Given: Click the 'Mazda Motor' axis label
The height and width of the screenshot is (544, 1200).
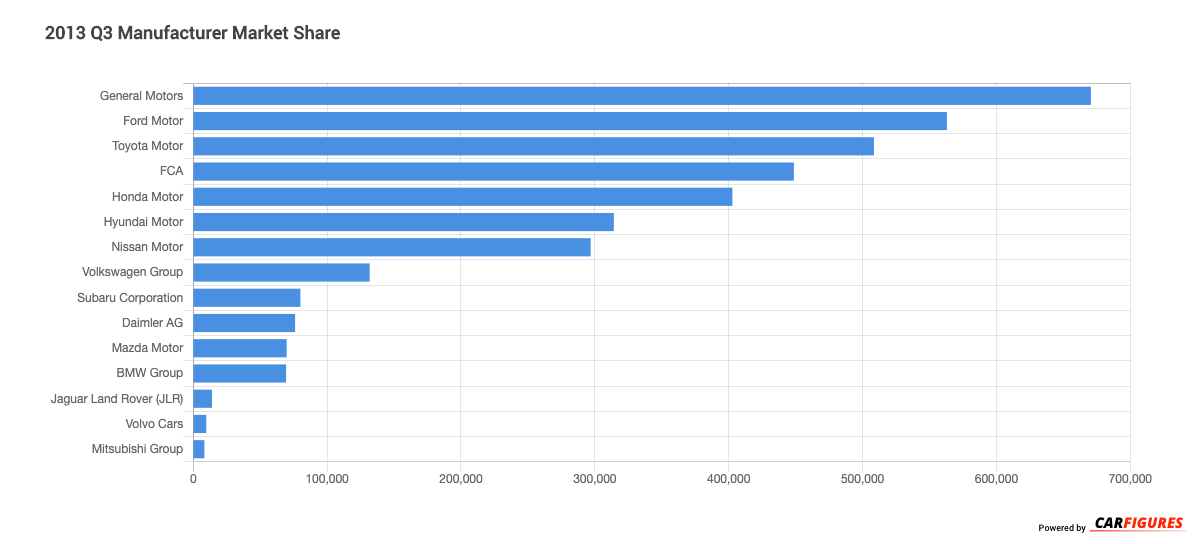Looking at the screenshot, I should (147, 348).
